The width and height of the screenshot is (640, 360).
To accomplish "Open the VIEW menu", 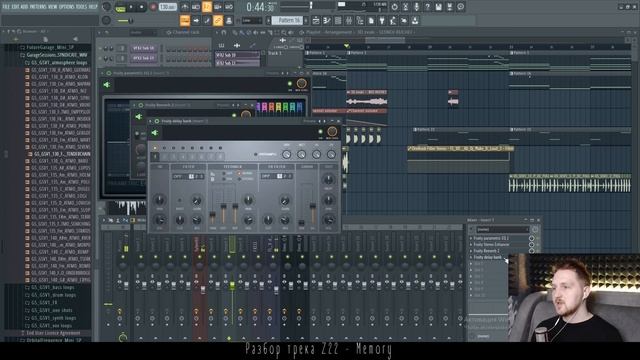I will click(x=53, y=7).
